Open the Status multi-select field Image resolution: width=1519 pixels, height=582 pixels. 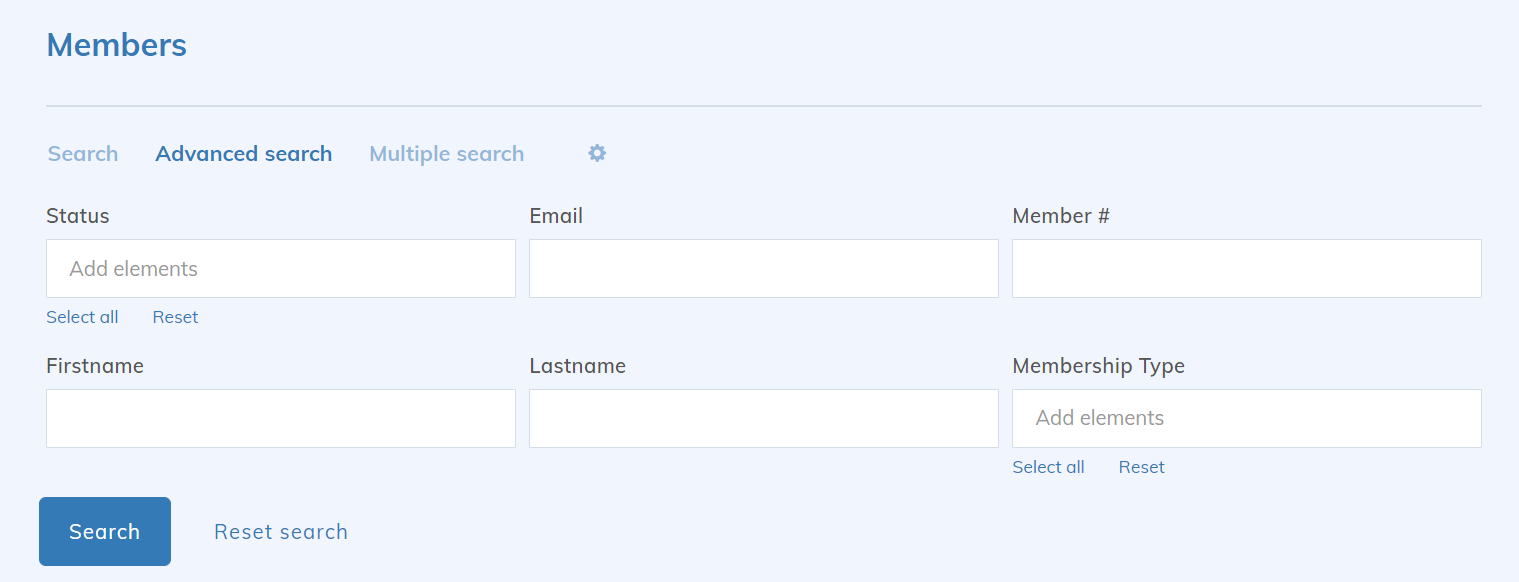(x=280, y=268)
